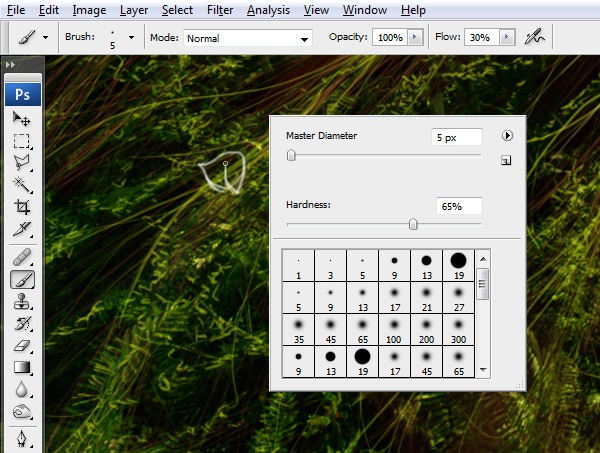Choose the bottom-row hard 19 brush
Screen dimensions: 600x453
pyautogui.click(x=362, y=362)
